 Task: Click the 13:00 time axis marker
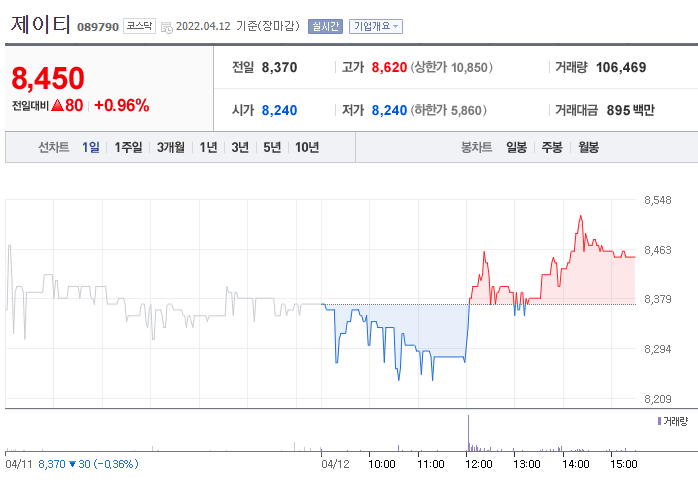point(527,464)
